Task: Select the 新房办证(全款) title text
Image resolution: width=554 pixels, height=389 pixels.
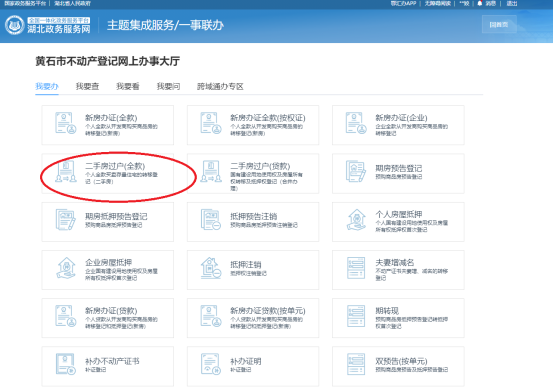Action: click(x=111, y=118)
